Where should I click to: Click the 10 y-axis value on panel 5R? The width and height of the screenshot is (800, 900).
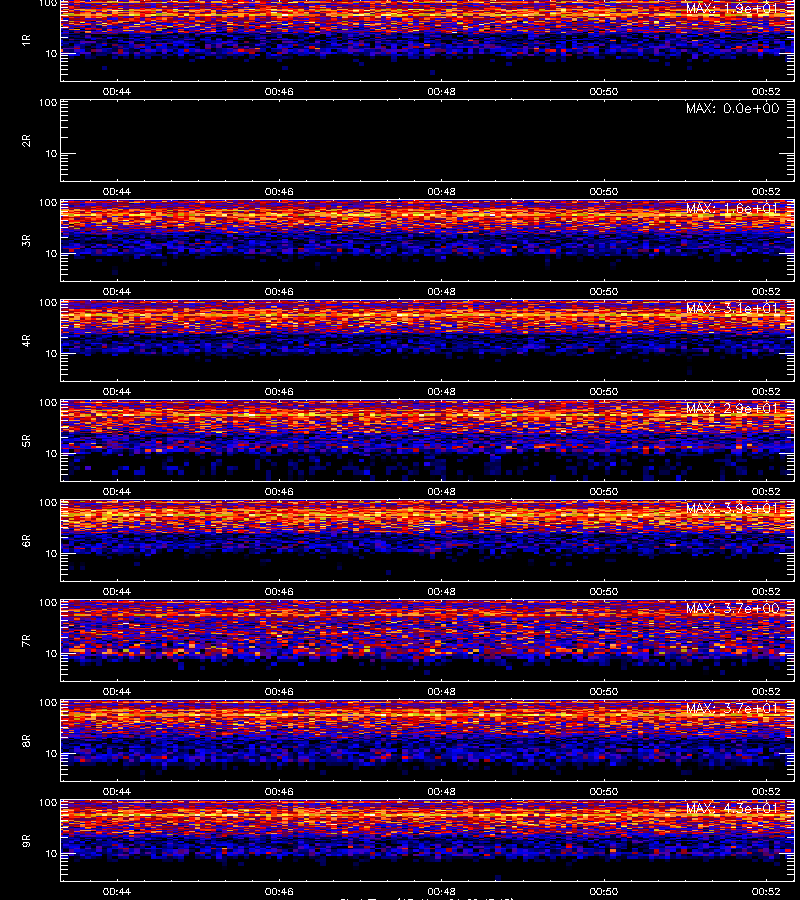[51, 453]
